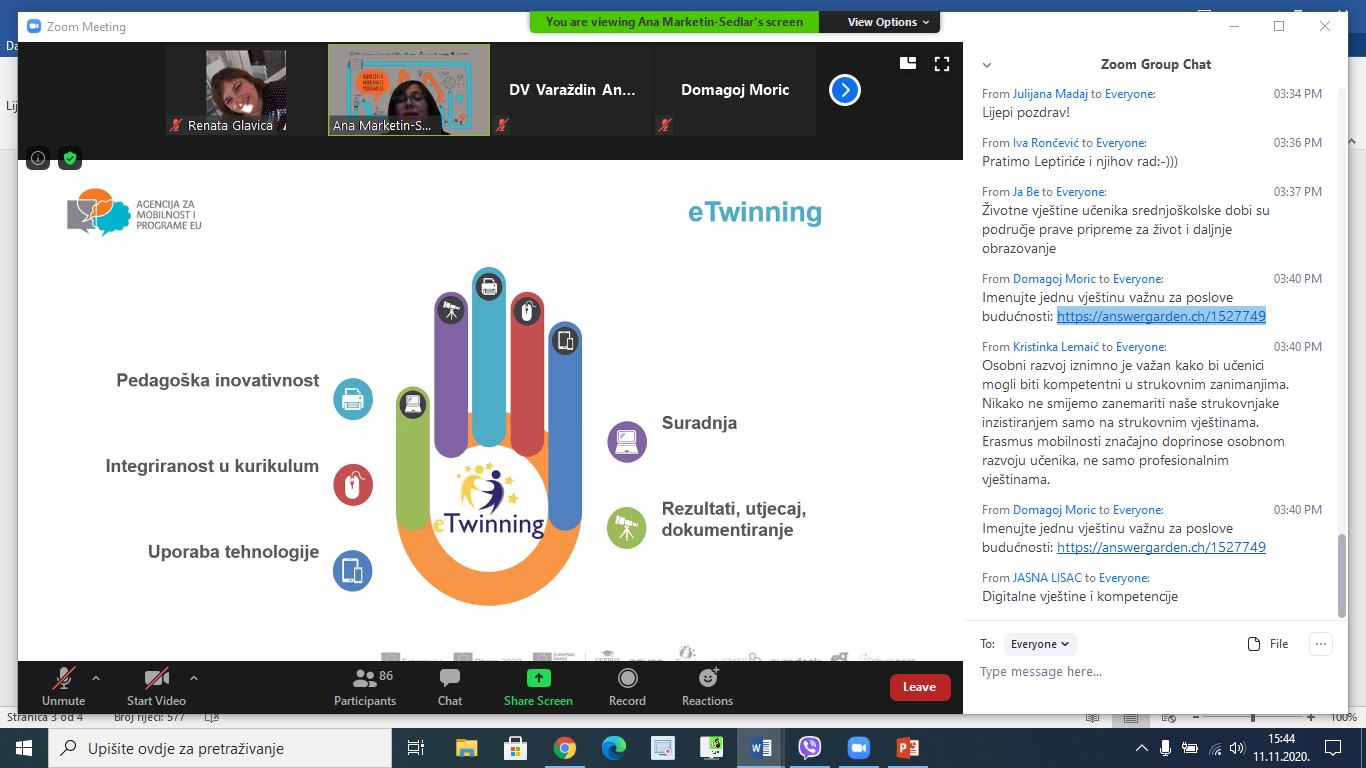Launch Google Chrome from the taskbar
Viewport: 1366px width, 768px height.
[564, 748]
